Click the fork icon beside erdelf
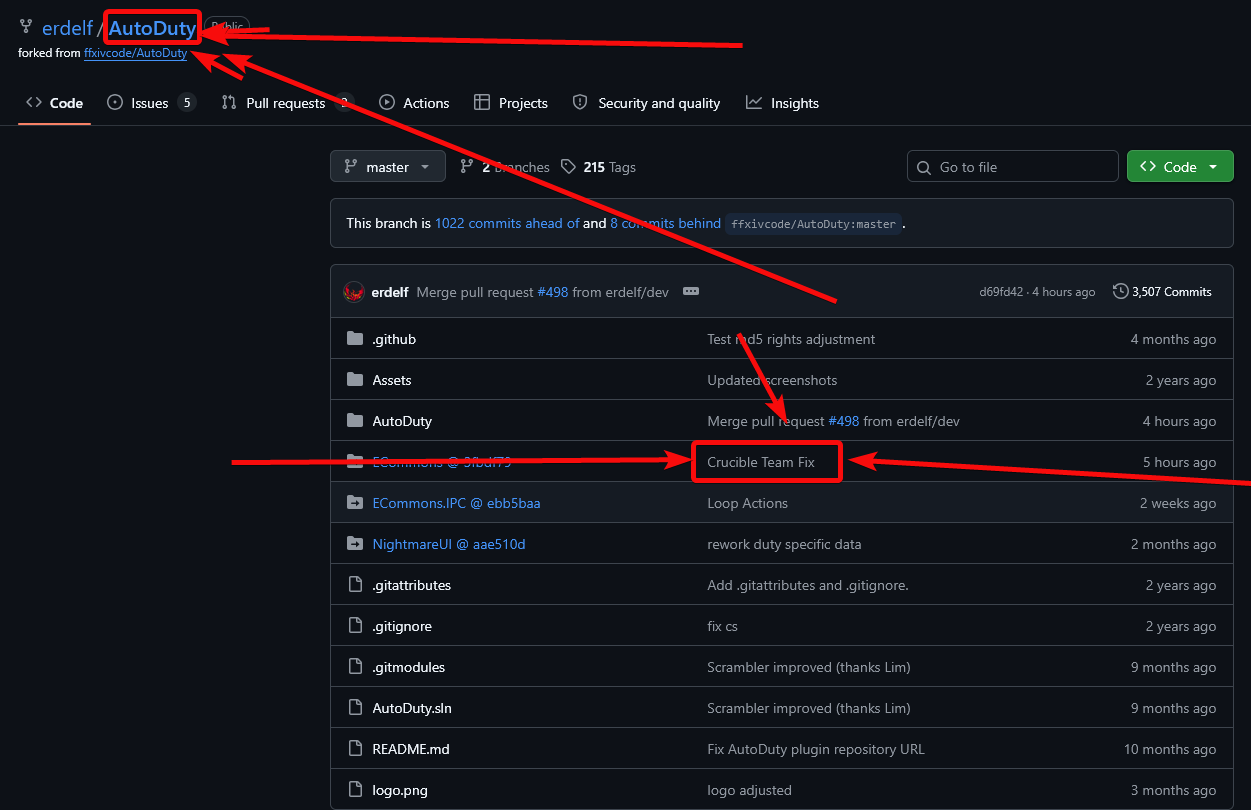1251x810 pixels. 26,27
